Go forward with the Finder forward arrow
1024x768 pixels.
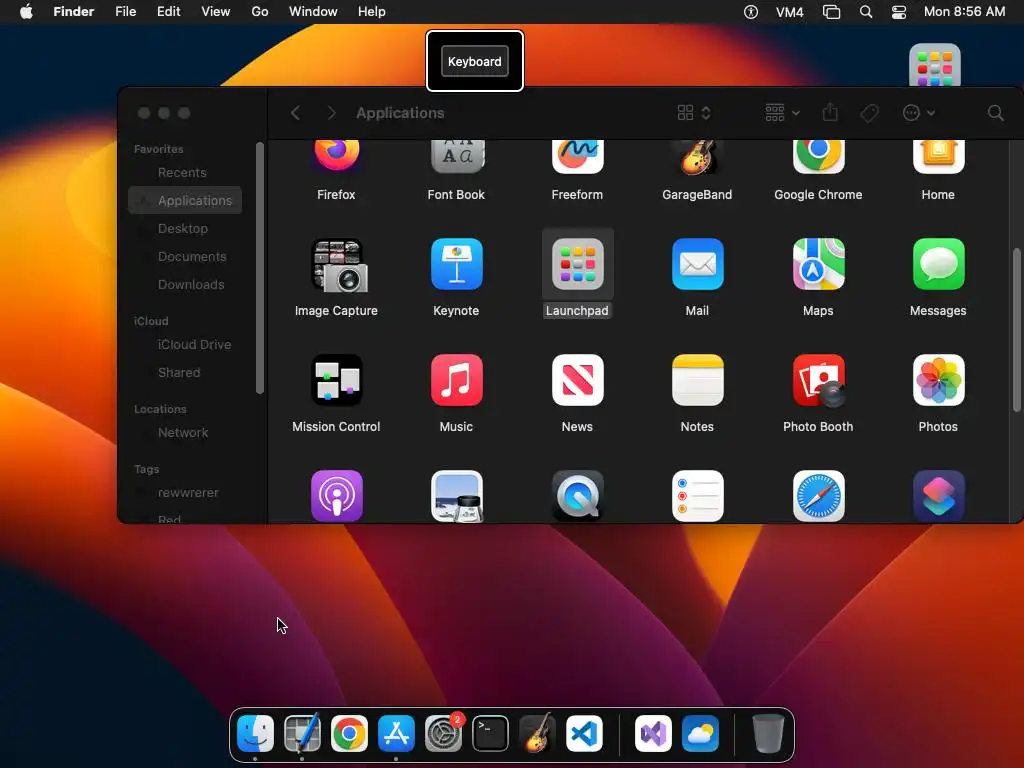pos(331,113)
